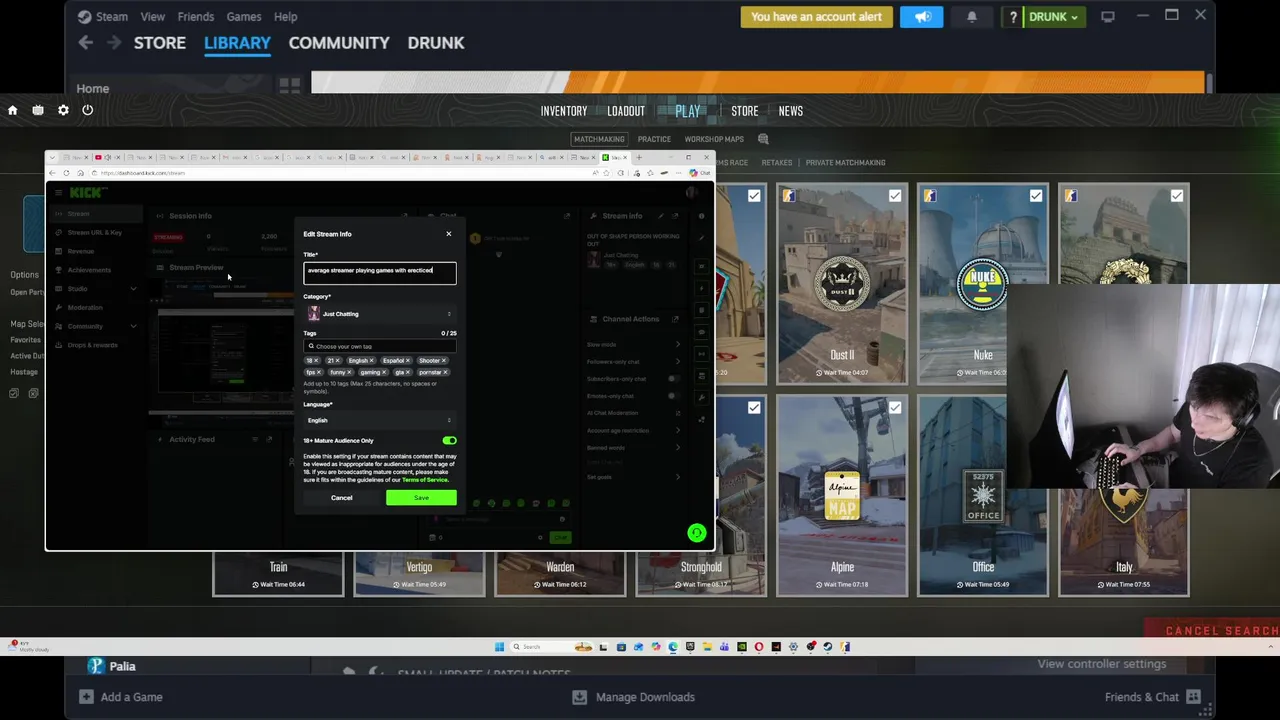Toggle Subscribers-only chat switch
Viewport: 1280px width, 720px height.
(673, 379)
